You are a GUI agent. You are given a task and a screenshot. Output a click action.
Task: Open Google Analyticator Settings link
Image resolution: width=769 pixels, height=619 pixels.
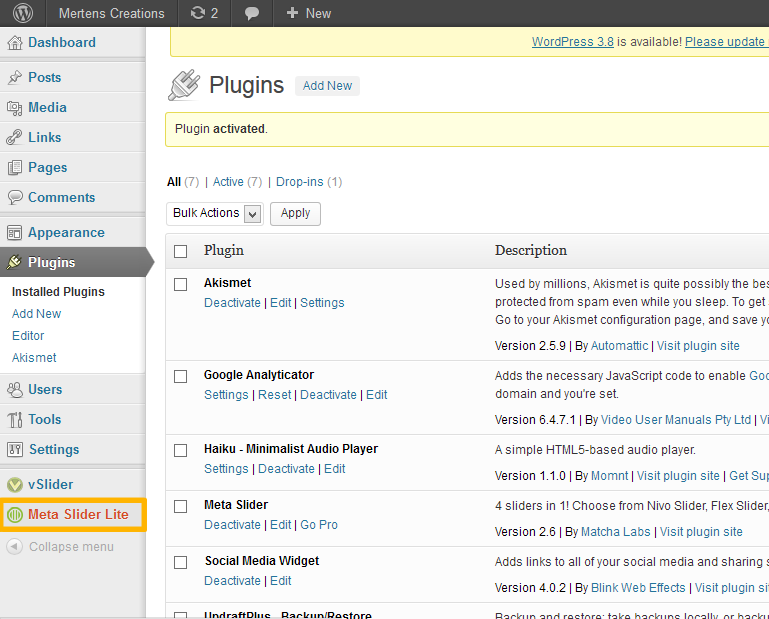226,395
